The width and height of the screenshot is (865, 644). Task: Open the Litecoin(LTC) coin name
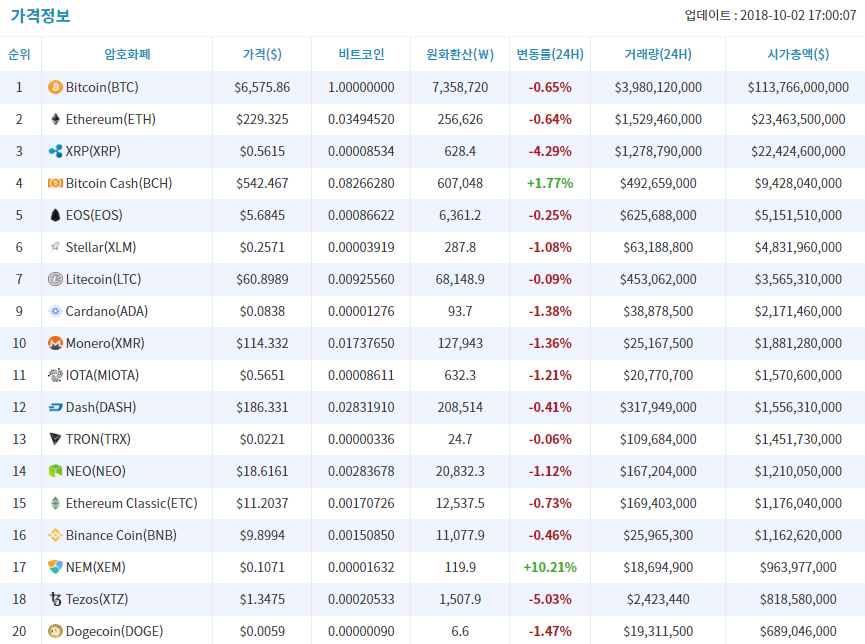point(104,279)
